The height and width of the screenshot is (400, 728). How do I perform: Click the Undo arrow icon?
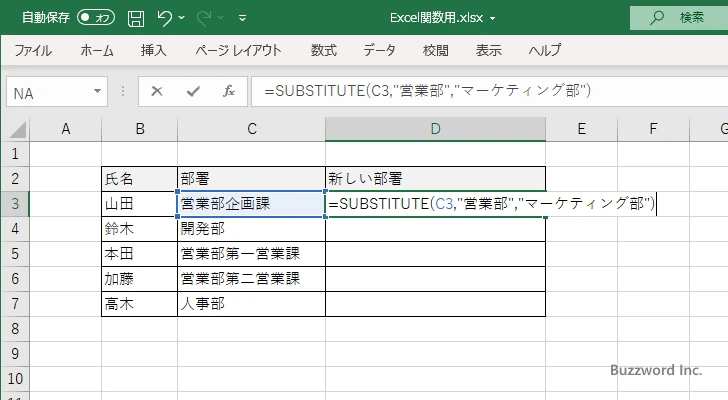click(x=165, y=18)
